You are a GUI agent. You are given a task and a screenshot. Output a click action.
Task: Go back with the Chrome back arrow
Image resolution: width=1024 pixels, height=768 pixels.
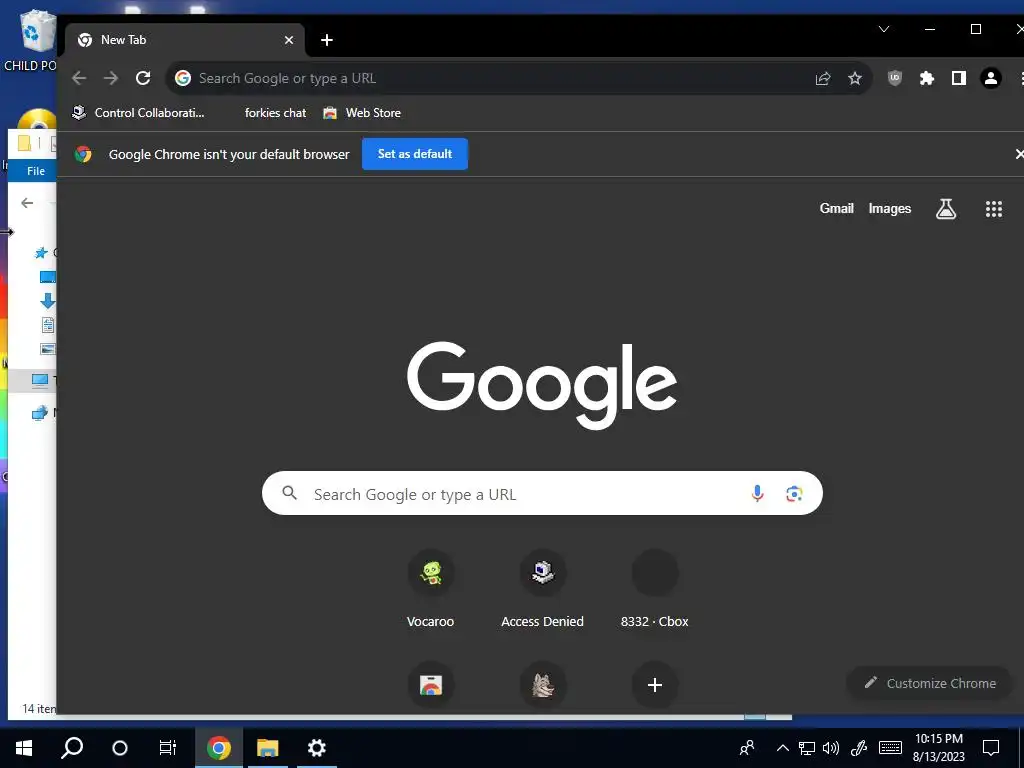(79, 78)
